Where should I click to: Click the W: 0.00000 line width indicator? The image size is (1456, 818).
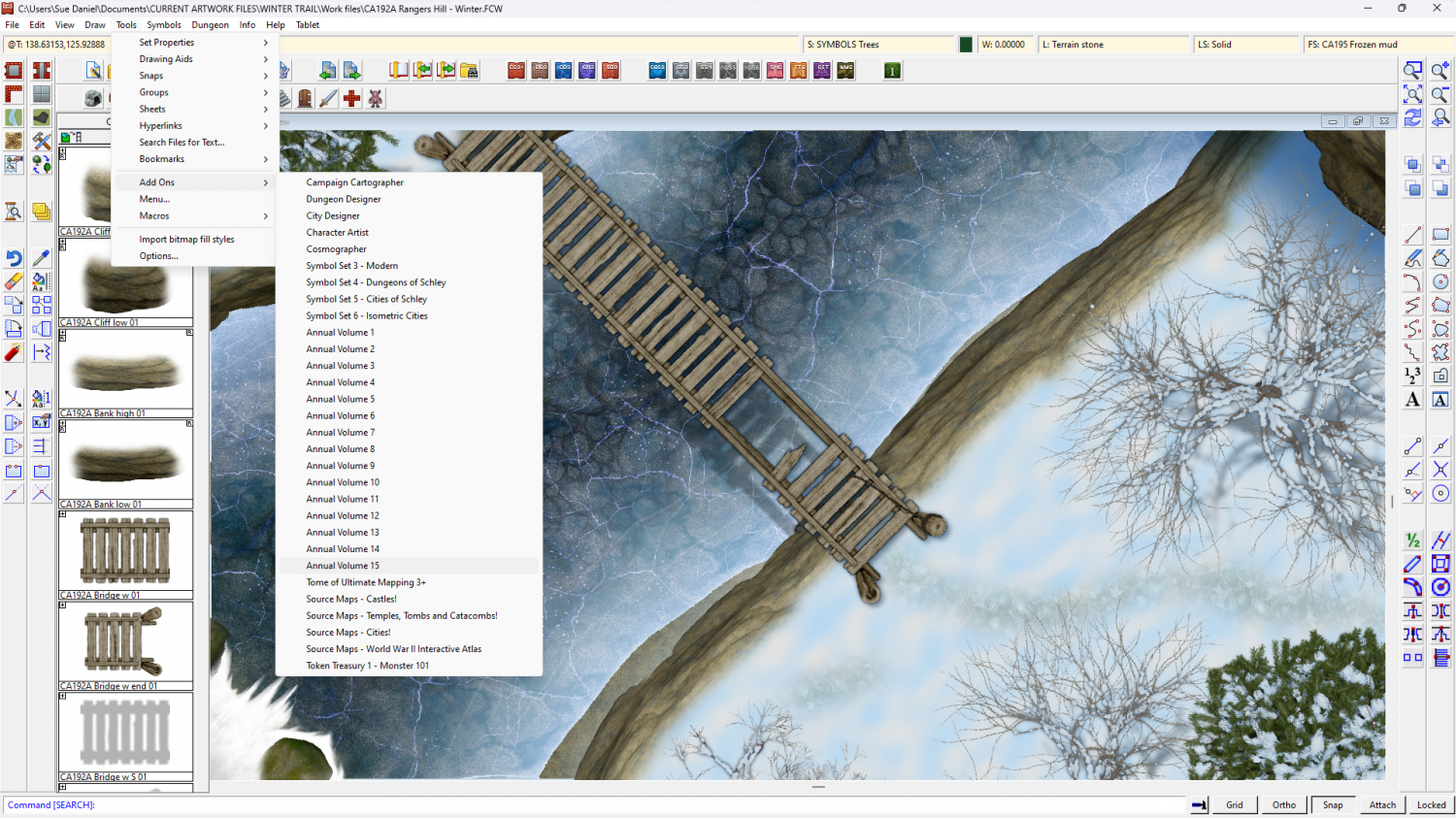pyautogui.click(x=1005, y=45)
